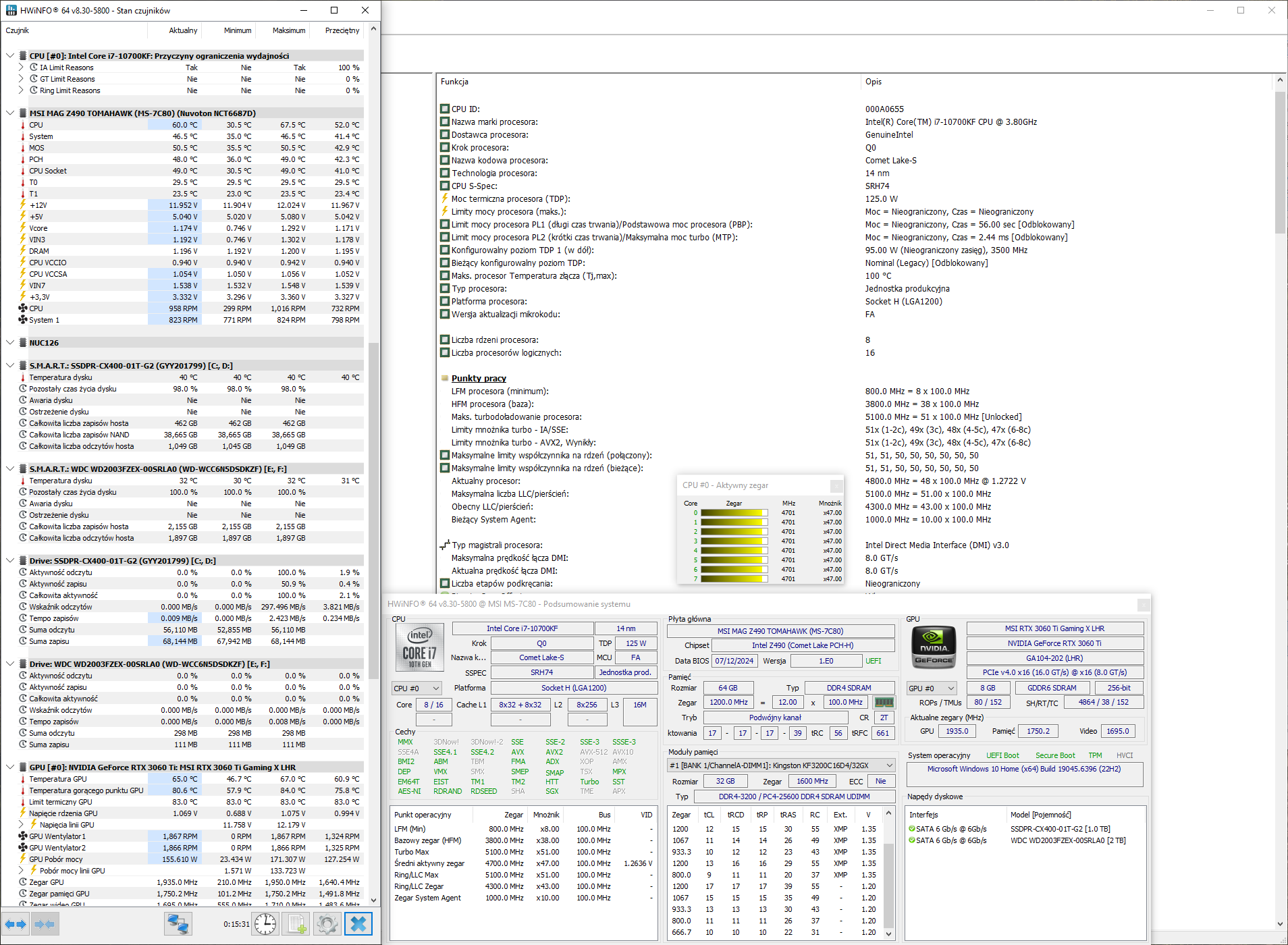The width and height of the screenshot is (1288, 945).
Task: Collapse the NVIDIA GeForce RTX 3060 Ti group
Action: coord(10,767)
